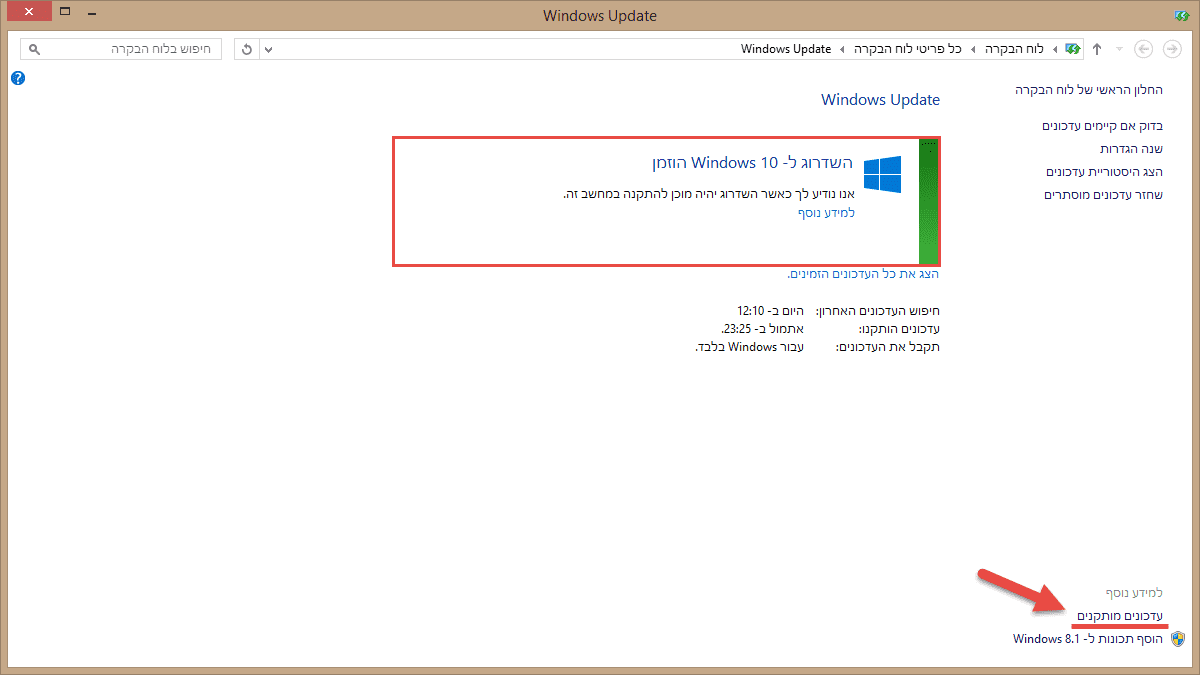Image resolution: width=1200 pixels, height=675 pixels.
Task: Click the Windows logo in the Windows 10 upgrade box
Action: [882, 175]
